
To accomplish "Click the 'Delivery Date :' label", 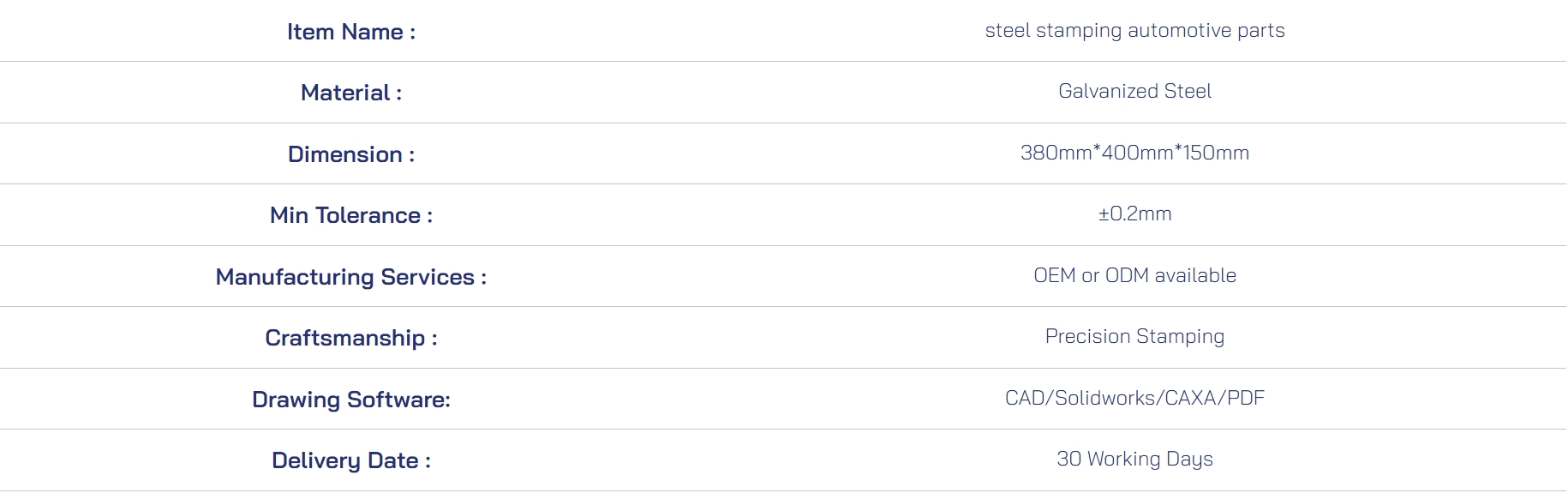I will coord(351,460).
